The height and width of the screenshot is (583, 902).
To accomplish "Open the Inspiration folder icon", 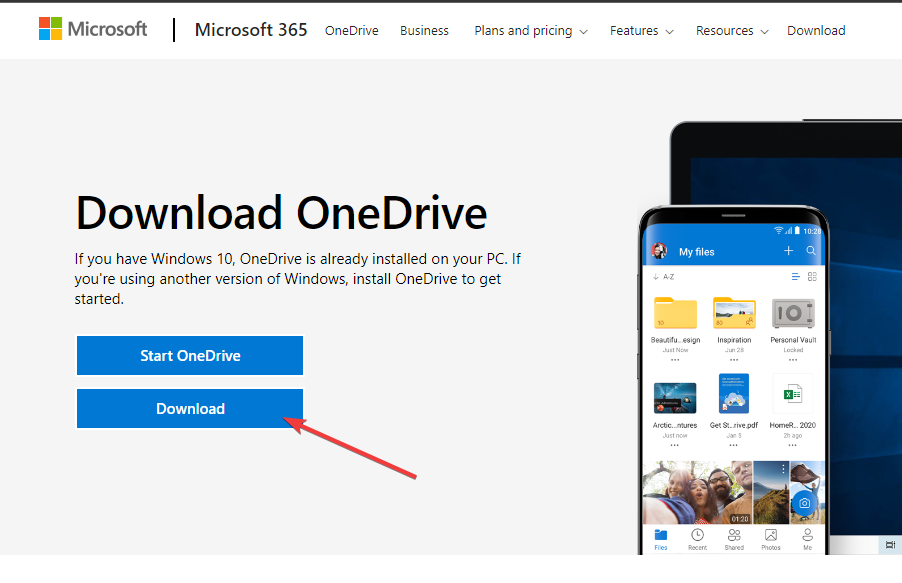I will point(734,313).
